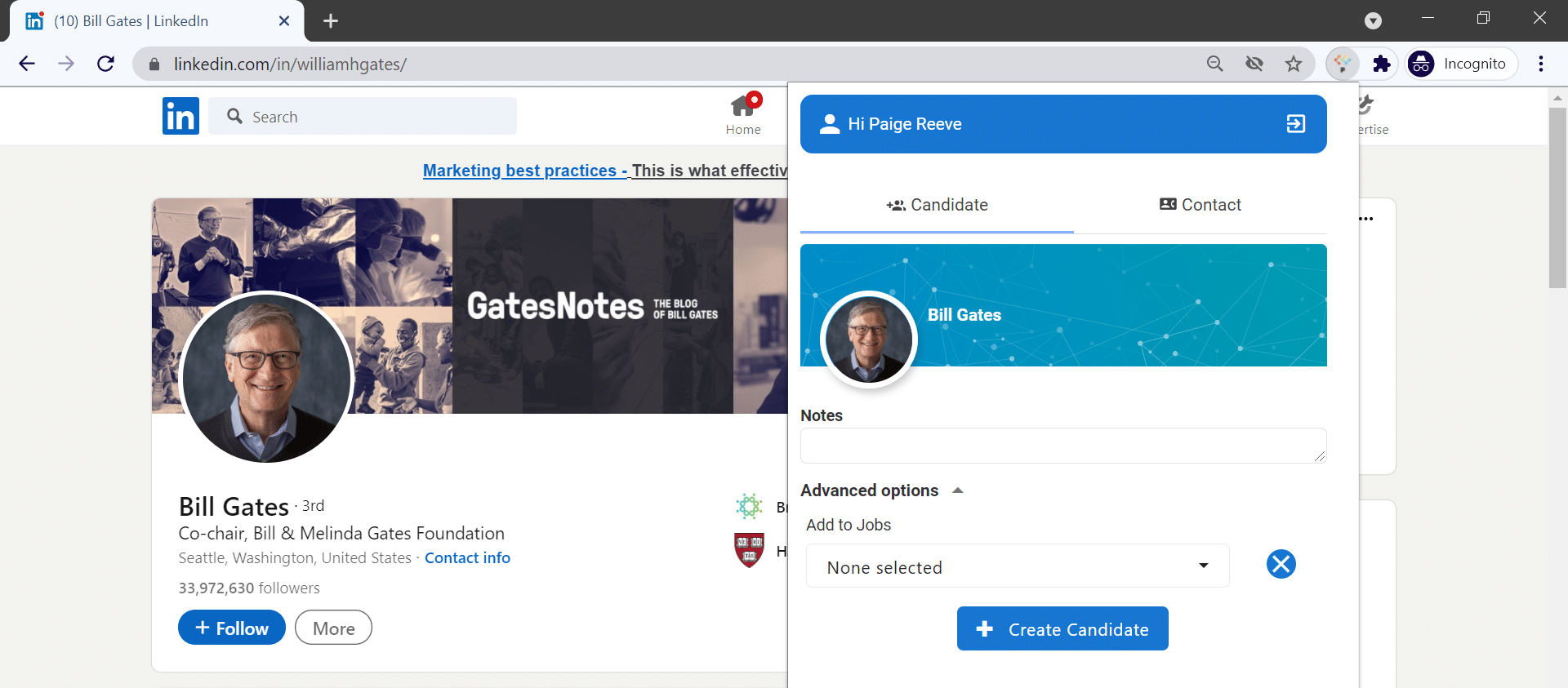
Task: Click the log out icon in Paige Reeve header
Action: coord(1296,123)
